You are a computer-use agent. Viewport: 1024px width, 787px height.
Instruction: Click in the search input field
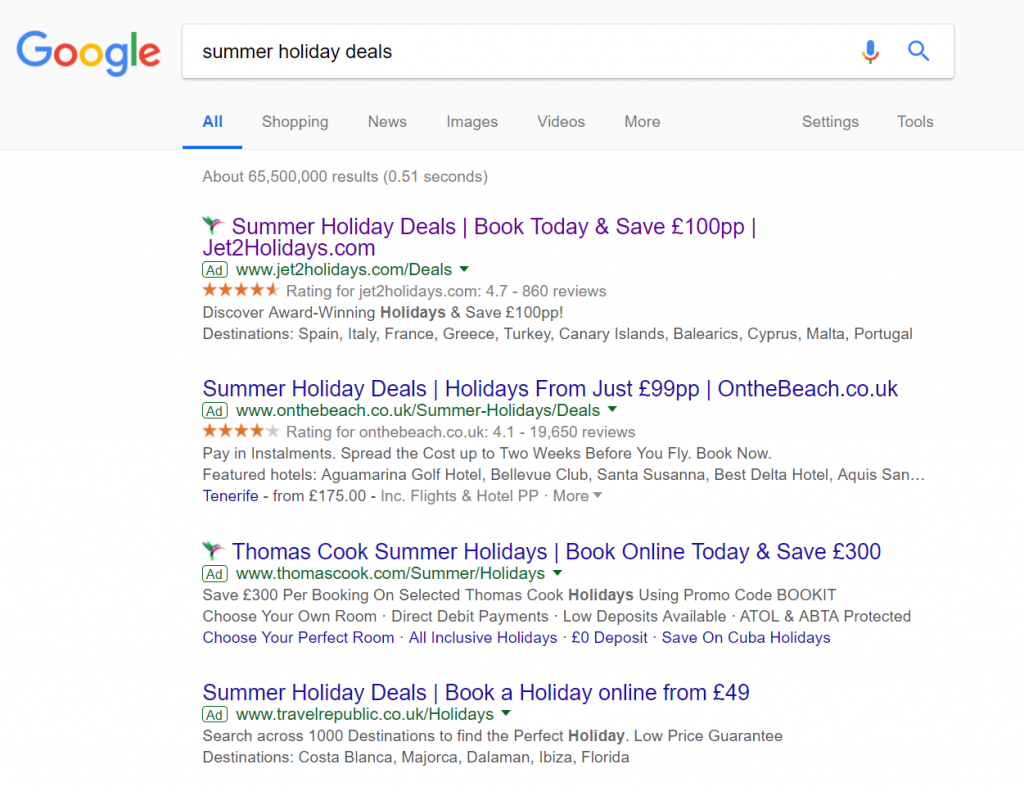[x=522, y=52]
